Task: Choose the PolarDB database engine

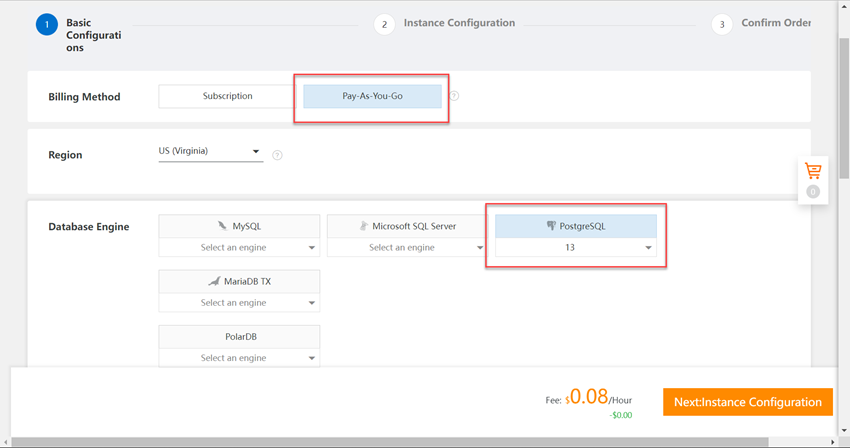Action: (239, 337)
